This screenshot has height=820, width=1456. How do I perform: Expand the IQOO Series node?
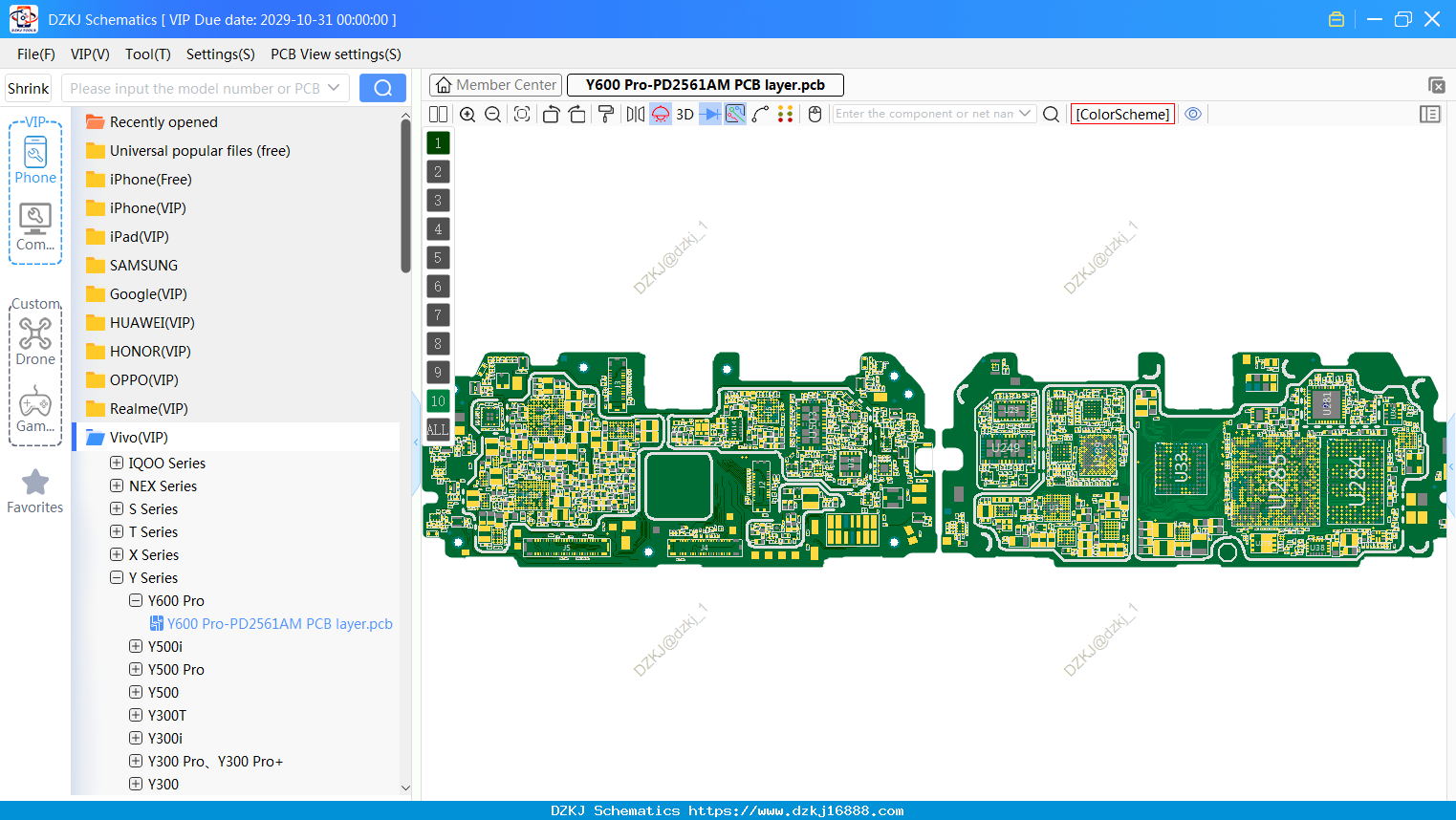[117, 463]
